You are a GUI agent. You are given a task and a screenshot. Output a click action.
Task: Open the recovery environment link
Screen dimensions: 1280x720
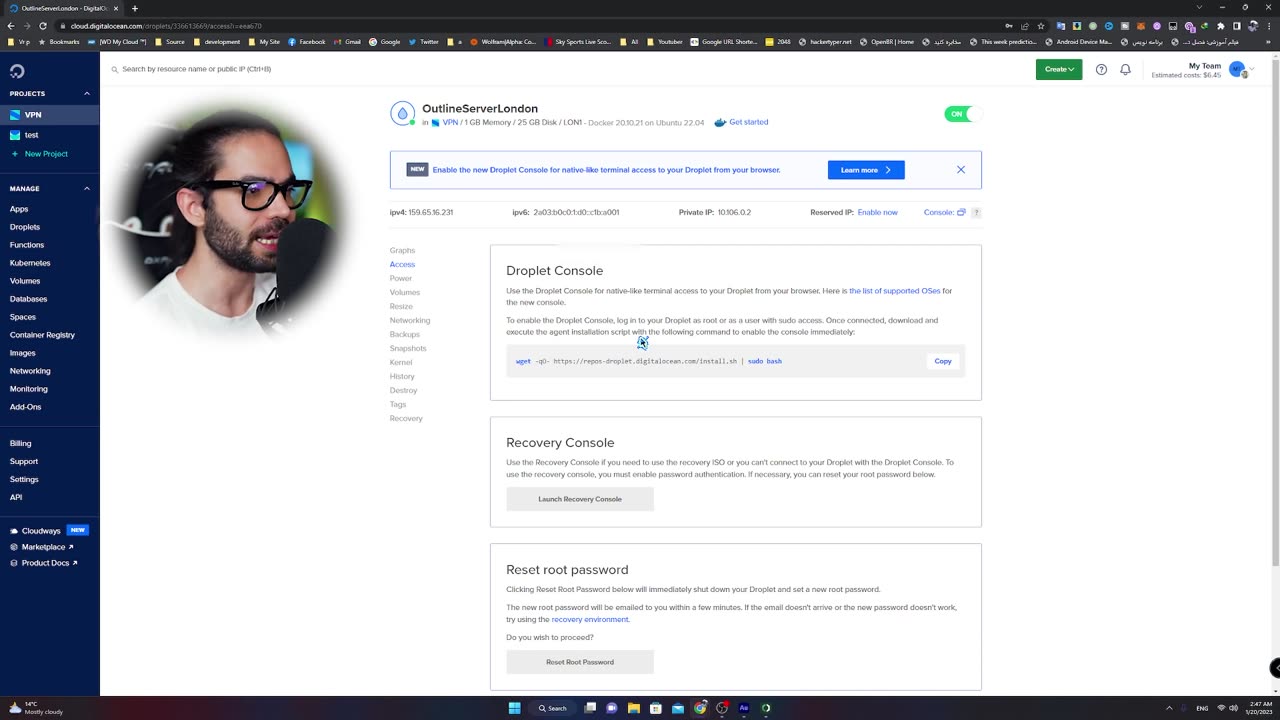tap(590, 619)
